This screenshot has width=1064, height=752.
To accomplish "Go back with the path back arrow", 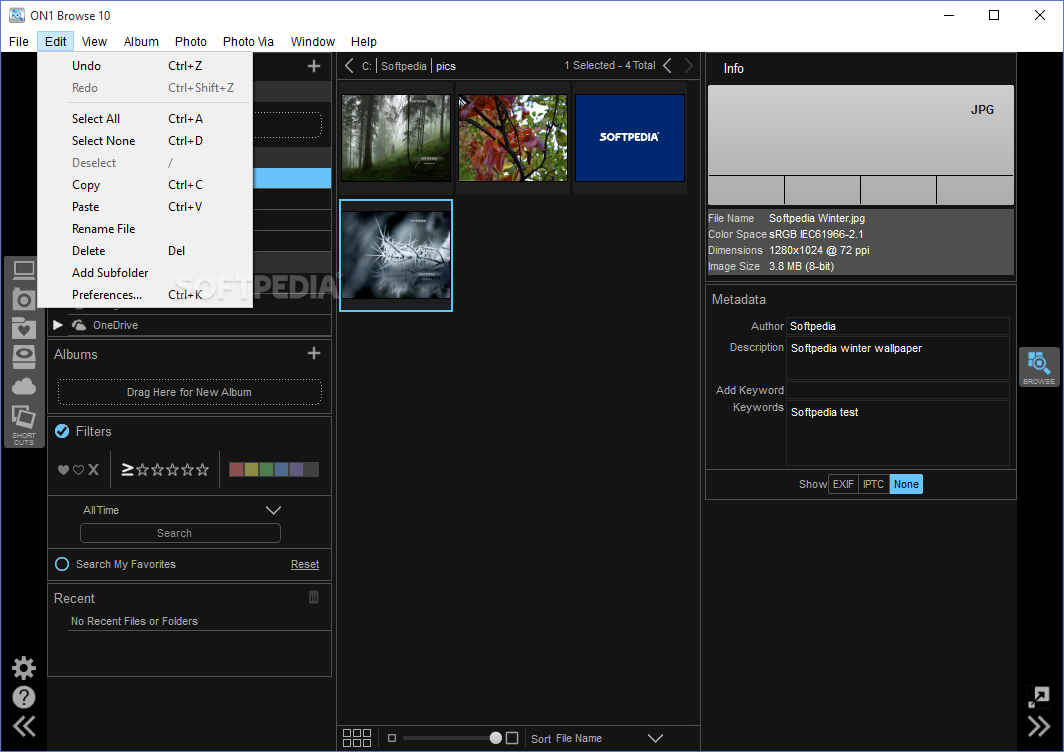I will (x=349, y=66).
